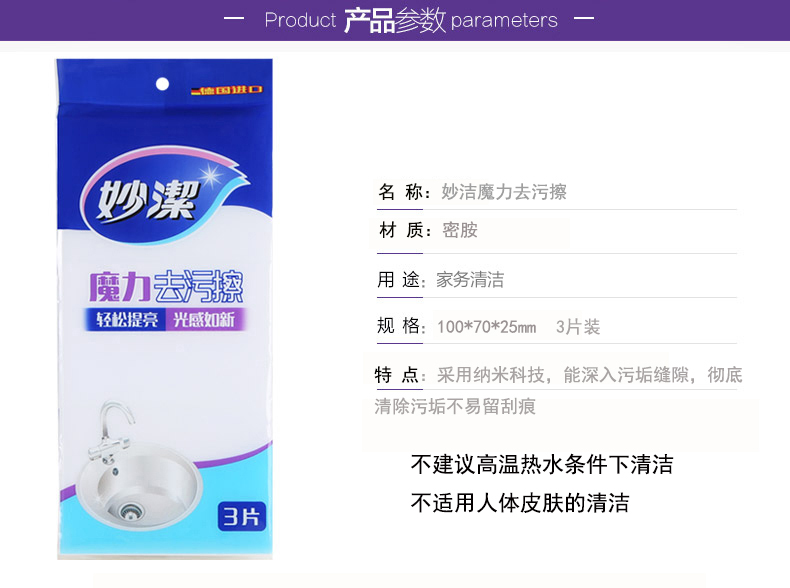
Task: Click the white hanging hole on package
Action: 162,84
